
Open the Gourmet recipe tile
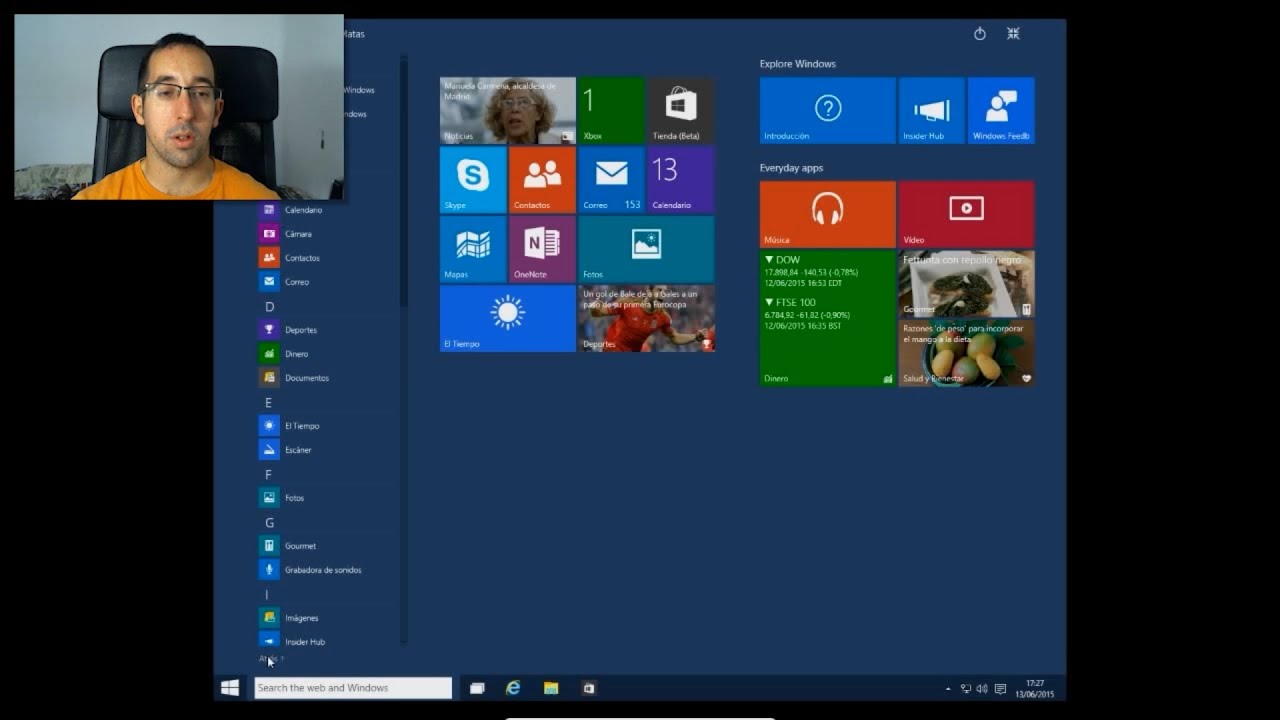966,284
